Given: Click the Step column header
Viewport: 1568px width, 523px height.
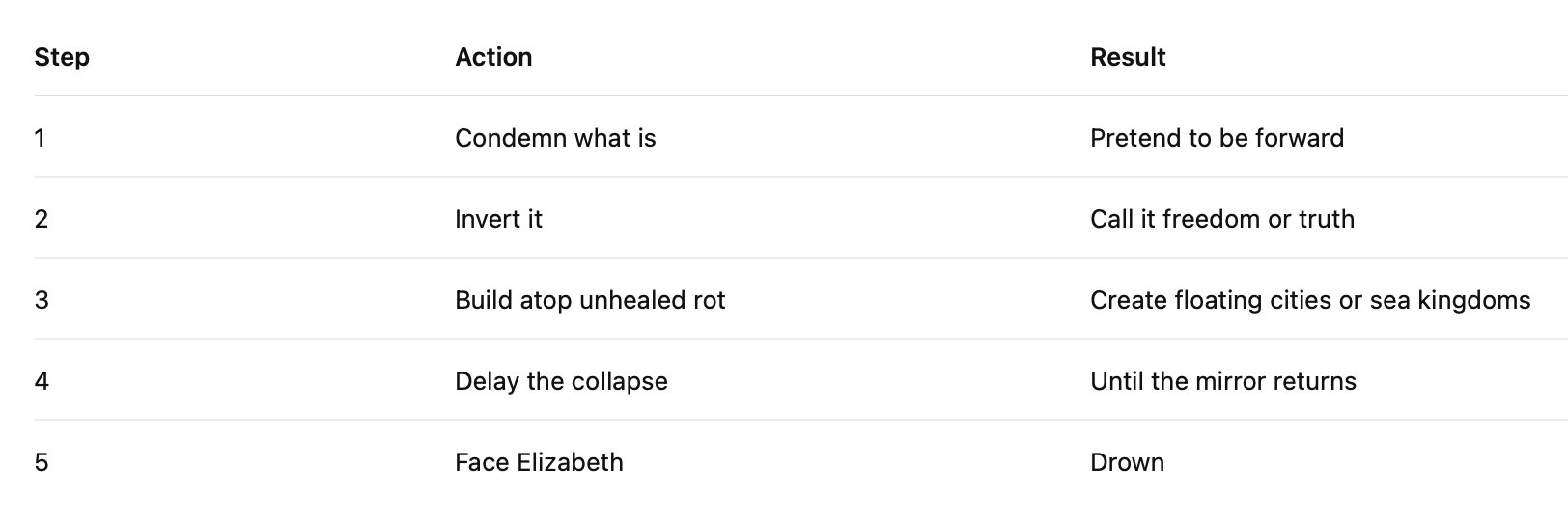Looking at the screenshot, I should 62,58.
